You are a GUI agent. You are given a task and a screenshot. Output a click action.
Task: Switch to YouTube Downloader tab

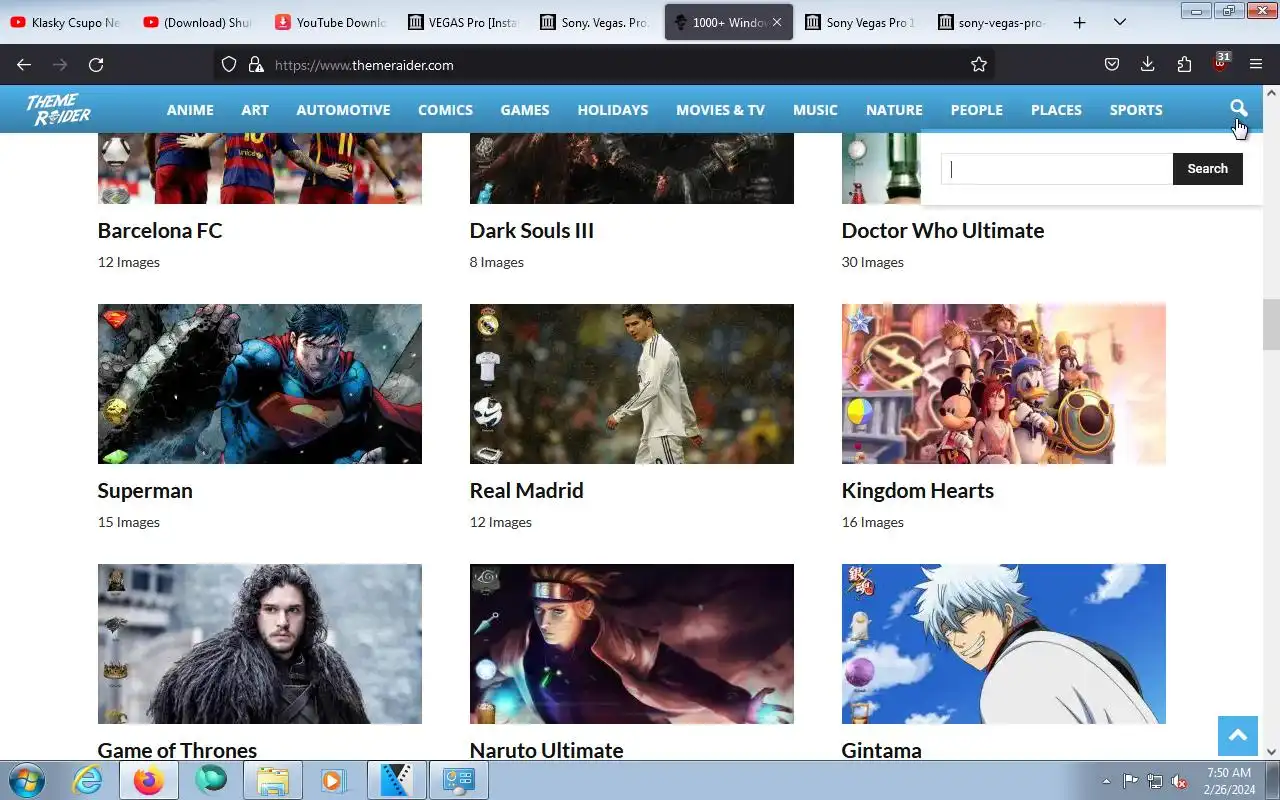click(330, 22)
